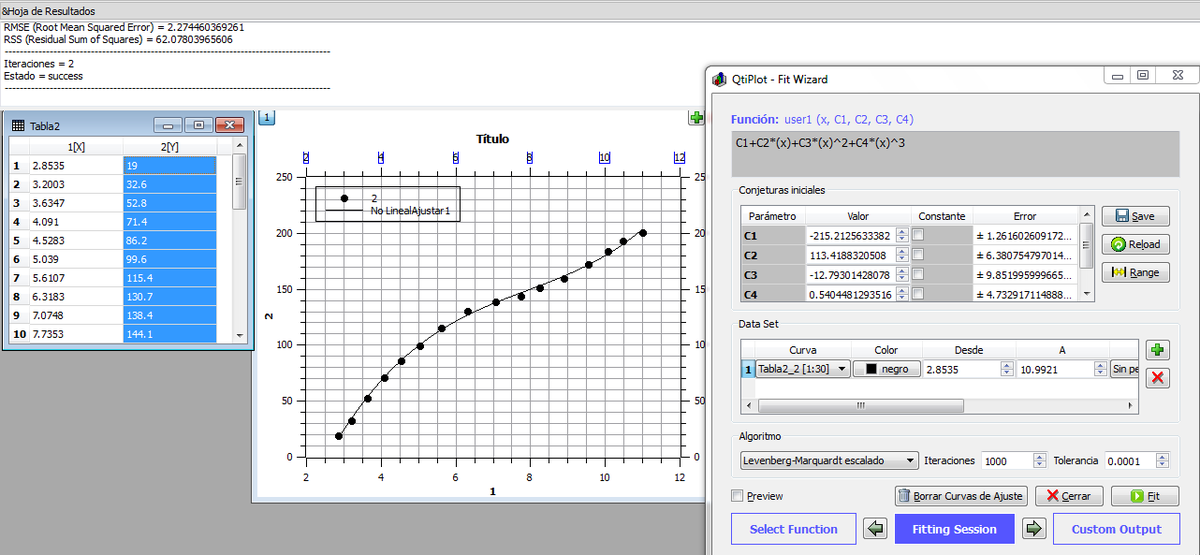Add a data set with green plus
Image resolution: width=1200 pixels, height=555 pixels.
(1157, 350)
